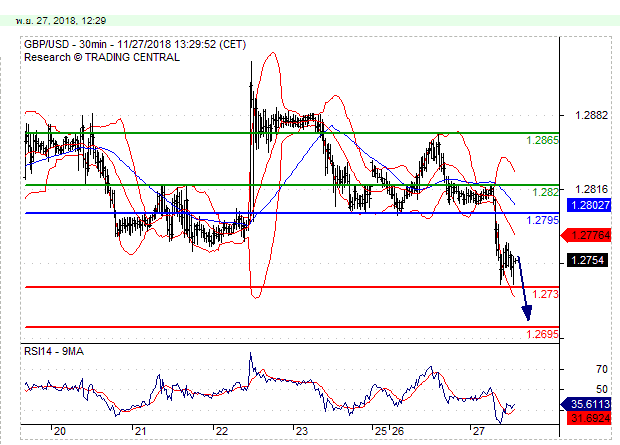Click the 1.2816 price axis label
This screenshot has height=445, width=620.
coord(591,189)
